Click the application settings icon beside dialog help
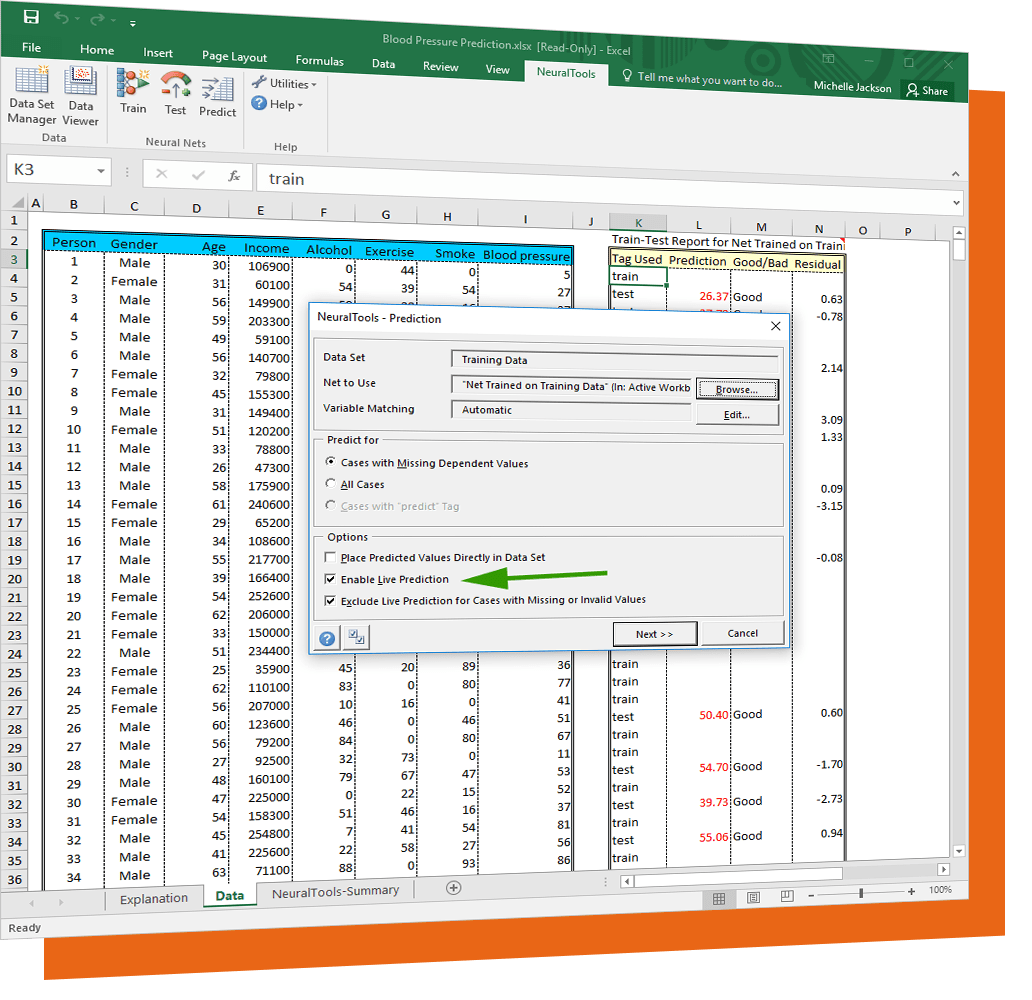 356,637
